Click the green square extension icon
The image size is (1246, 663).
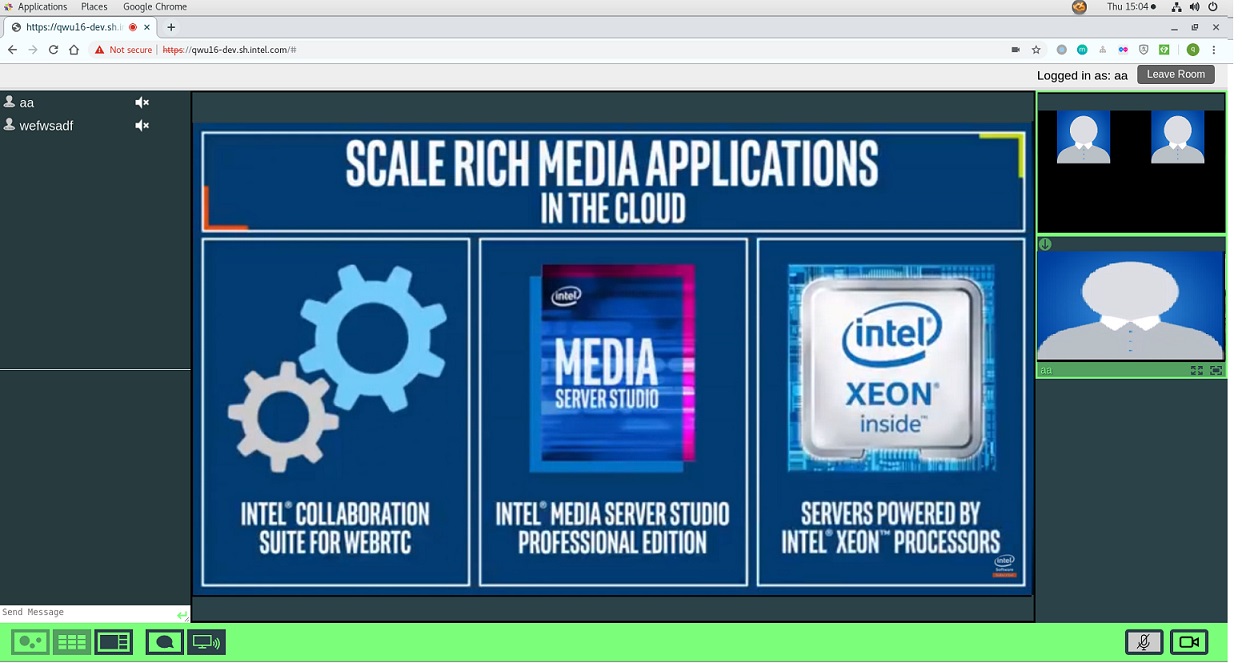point(1164,49)
